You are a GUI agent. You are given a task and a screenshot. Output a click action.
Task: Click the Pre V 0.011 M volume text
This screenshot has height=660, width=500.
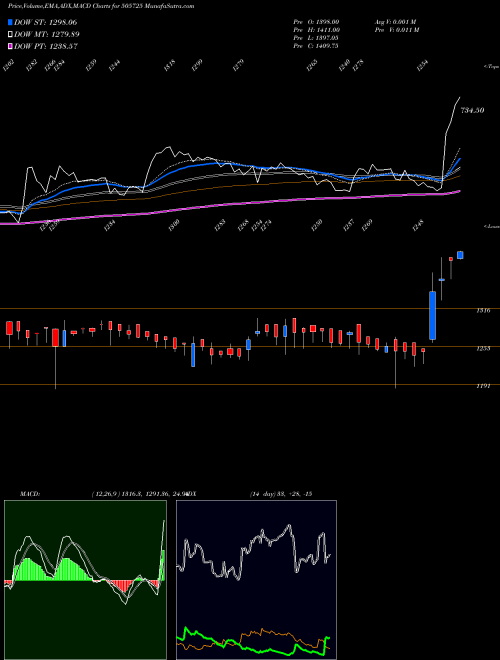[397, 30]
